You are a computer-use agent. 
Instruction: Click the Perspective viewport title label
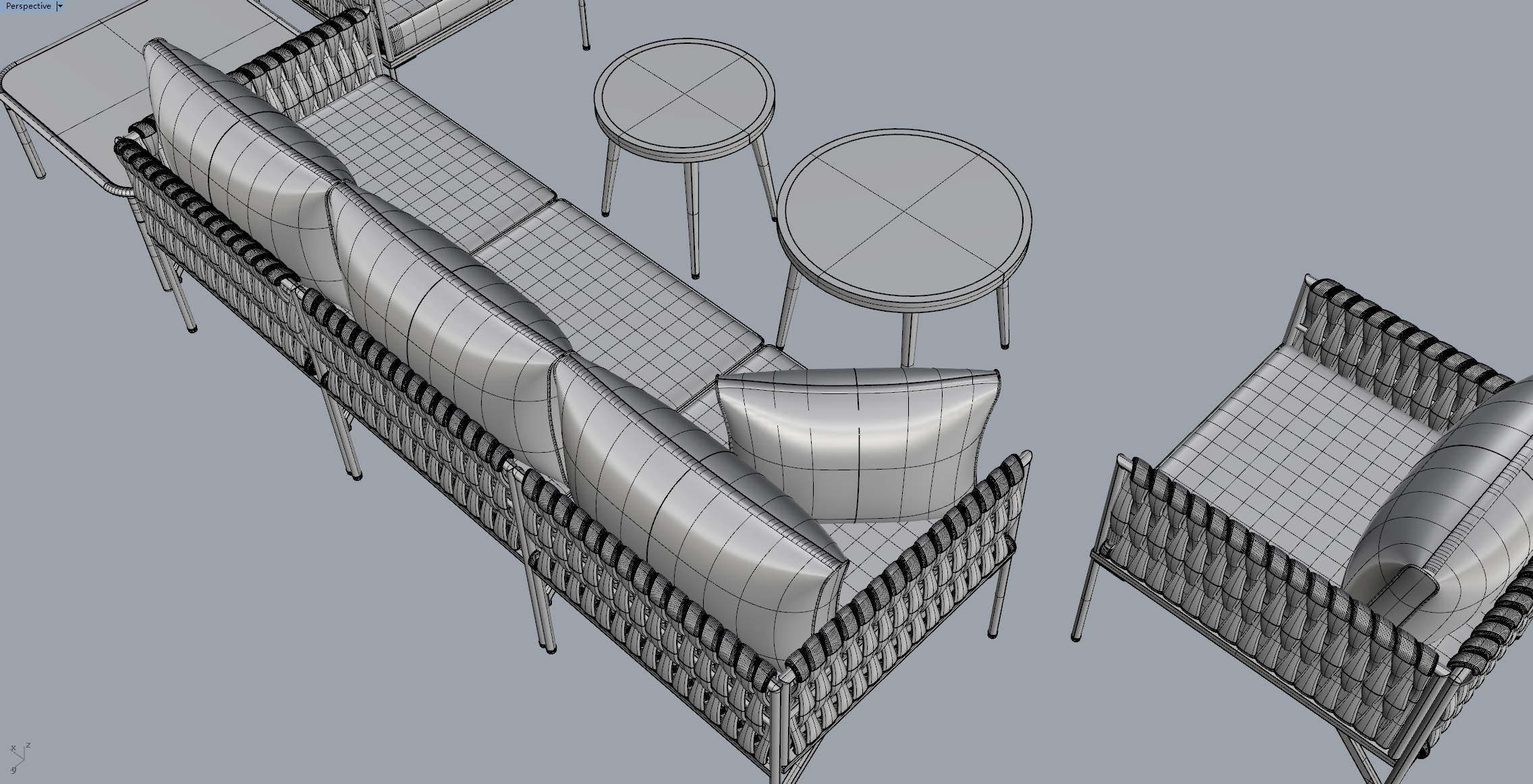coord(28,6)
